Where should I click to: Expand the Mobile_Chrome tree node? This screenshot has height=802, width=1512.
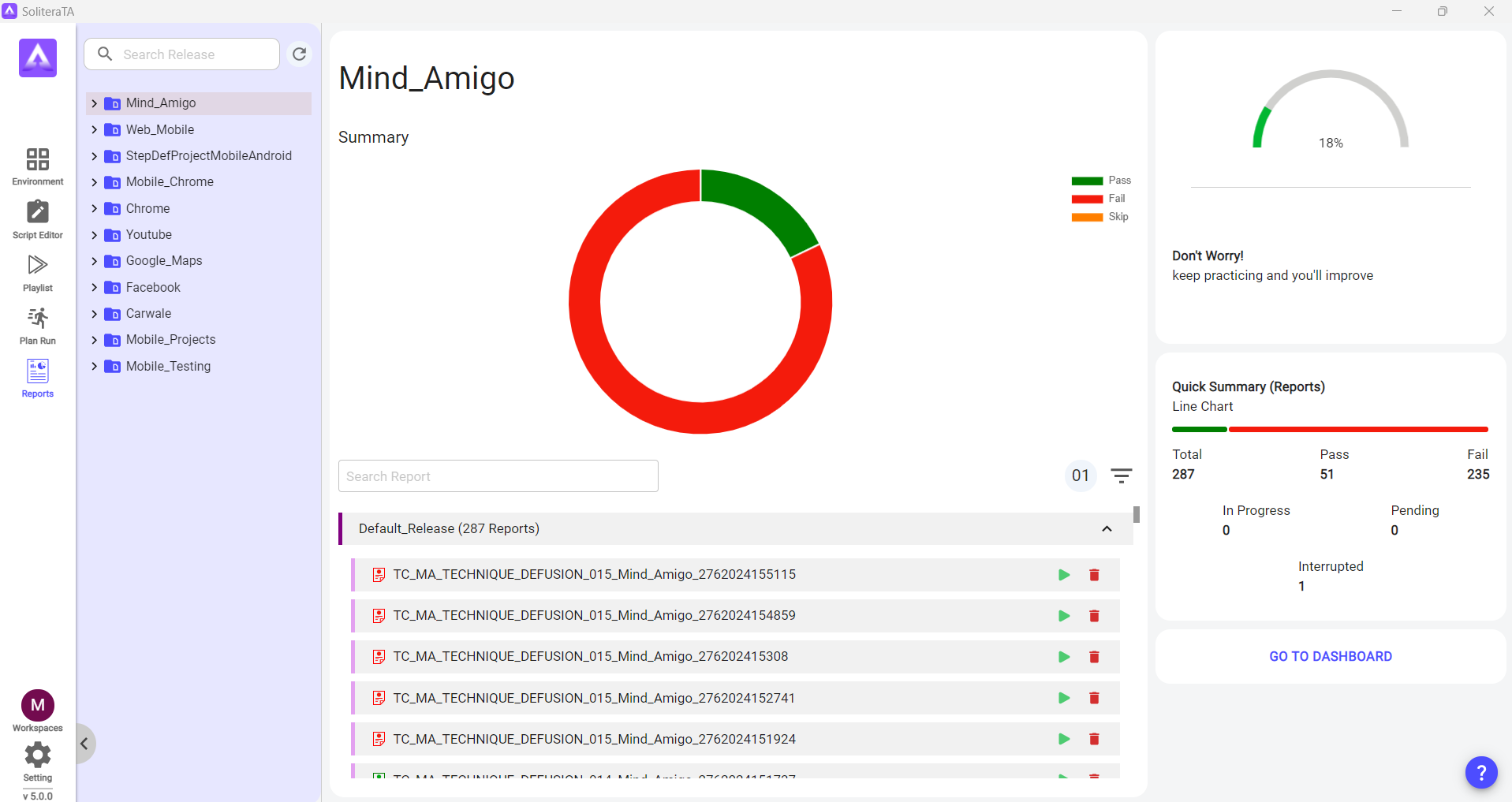(x=94, y=182)
